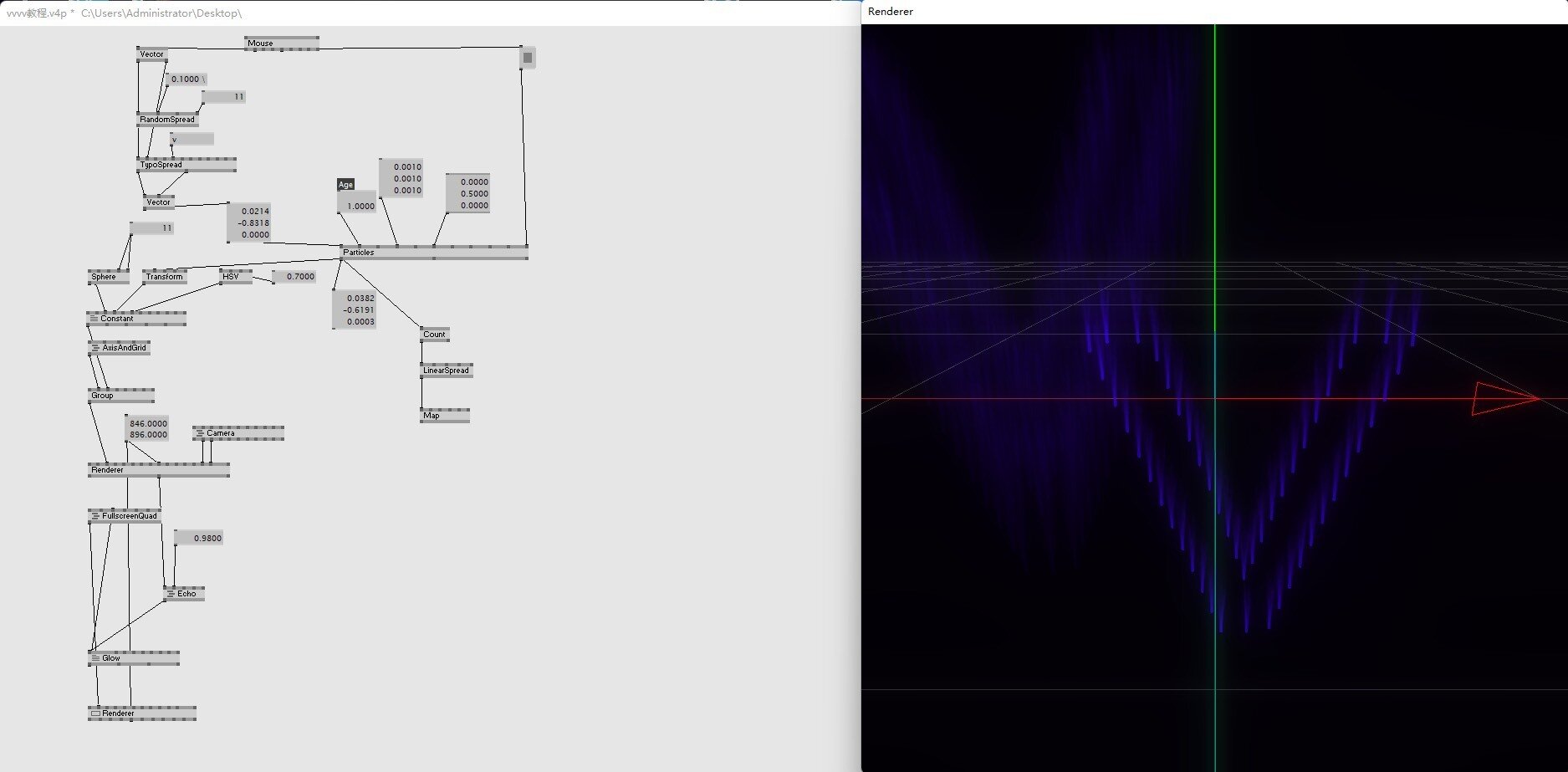Click the 0.7000 value box
This screenshot has width=1568, height=772.
294,277
